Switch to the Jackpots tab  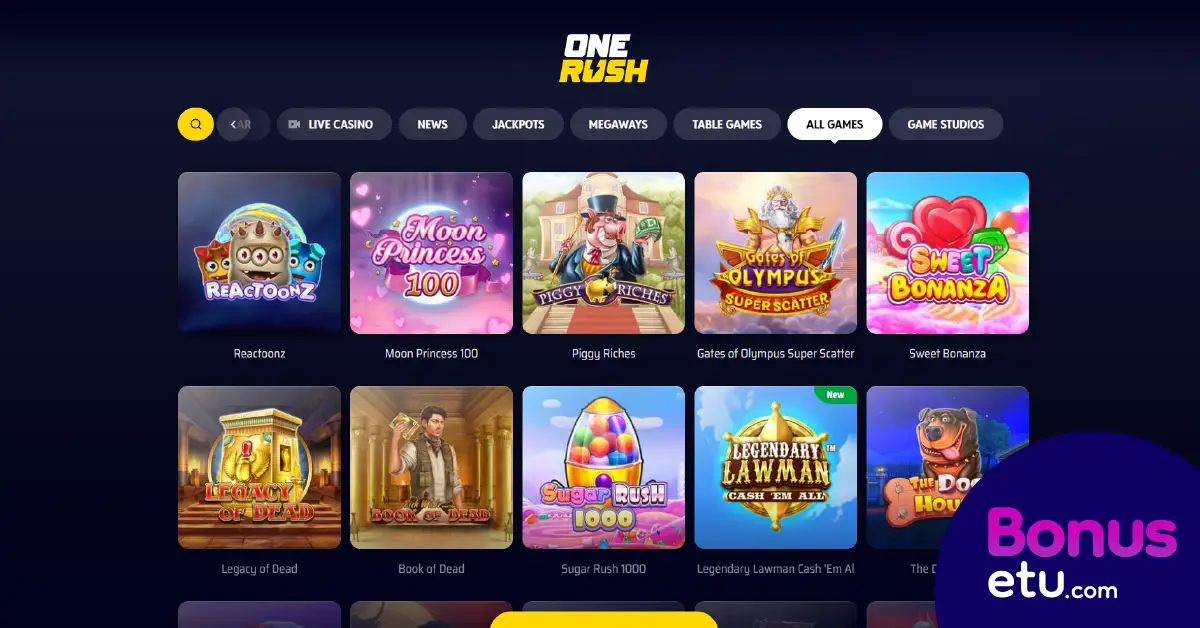pyautogui.click(x=518, y=124)
